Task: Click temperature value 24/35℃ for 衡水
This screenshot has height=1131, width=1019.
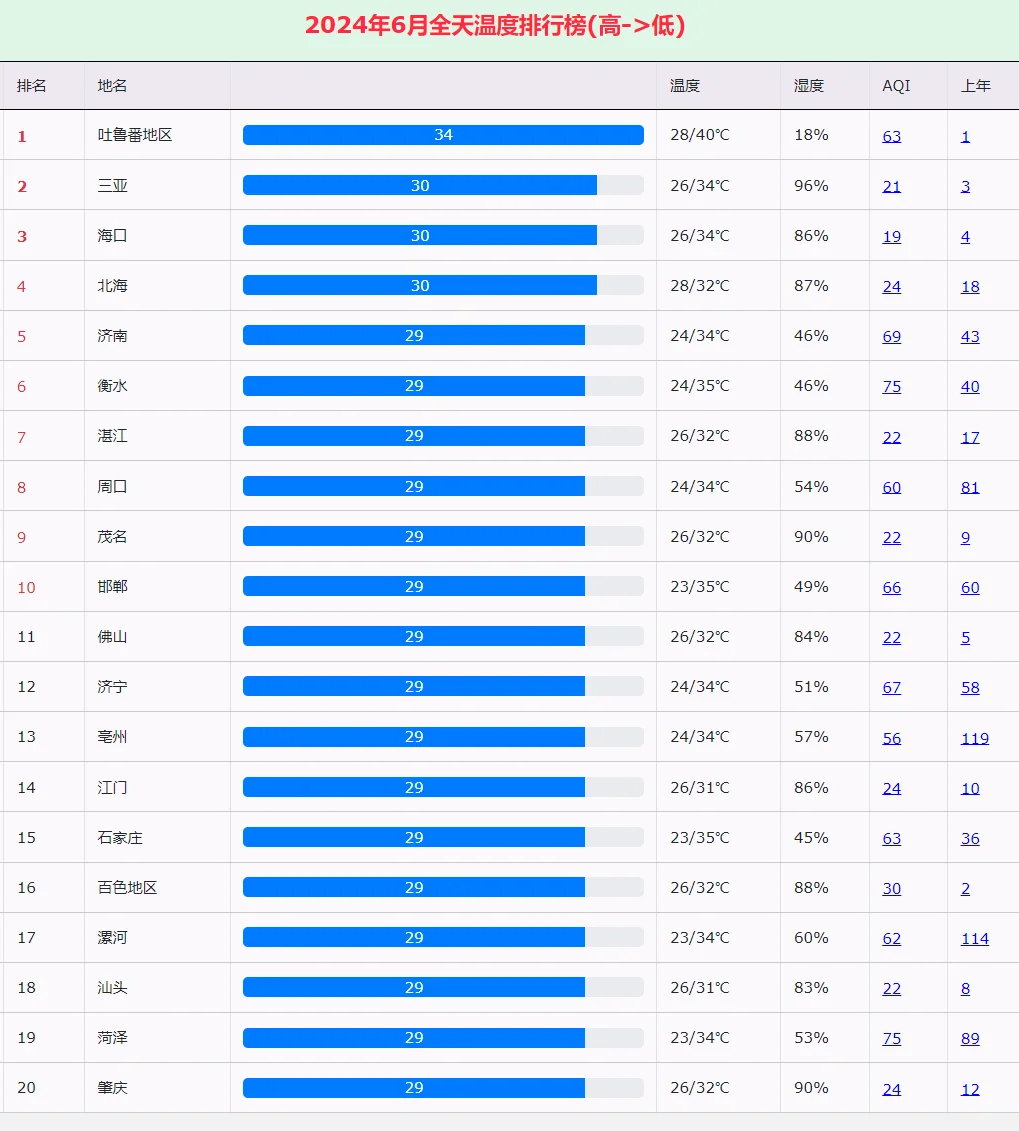Action: click(x=700, y=386)
